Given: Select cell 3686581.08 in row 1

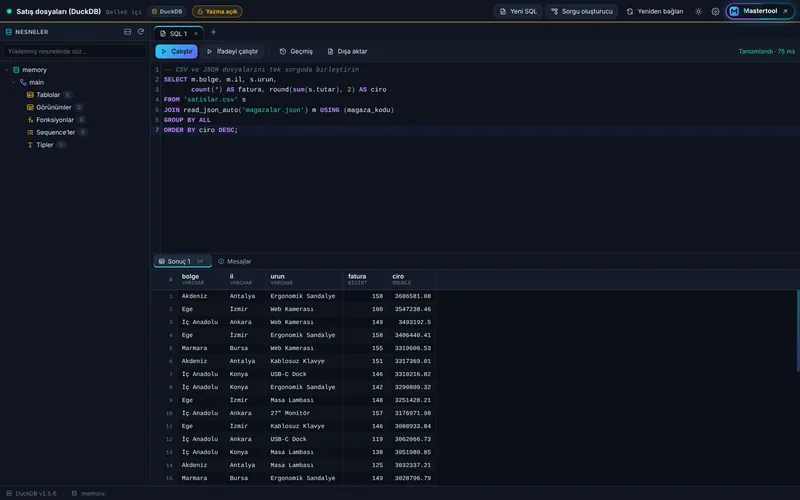Looking at the screenshot, I should [412, 296].
